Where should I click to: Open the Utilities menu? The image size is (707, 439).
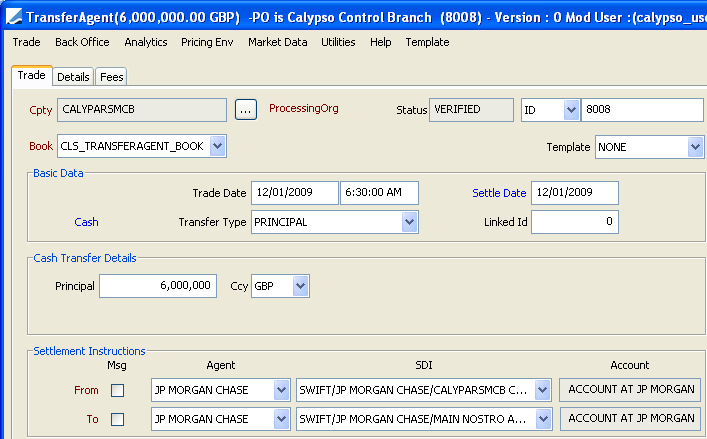(338, 42)
